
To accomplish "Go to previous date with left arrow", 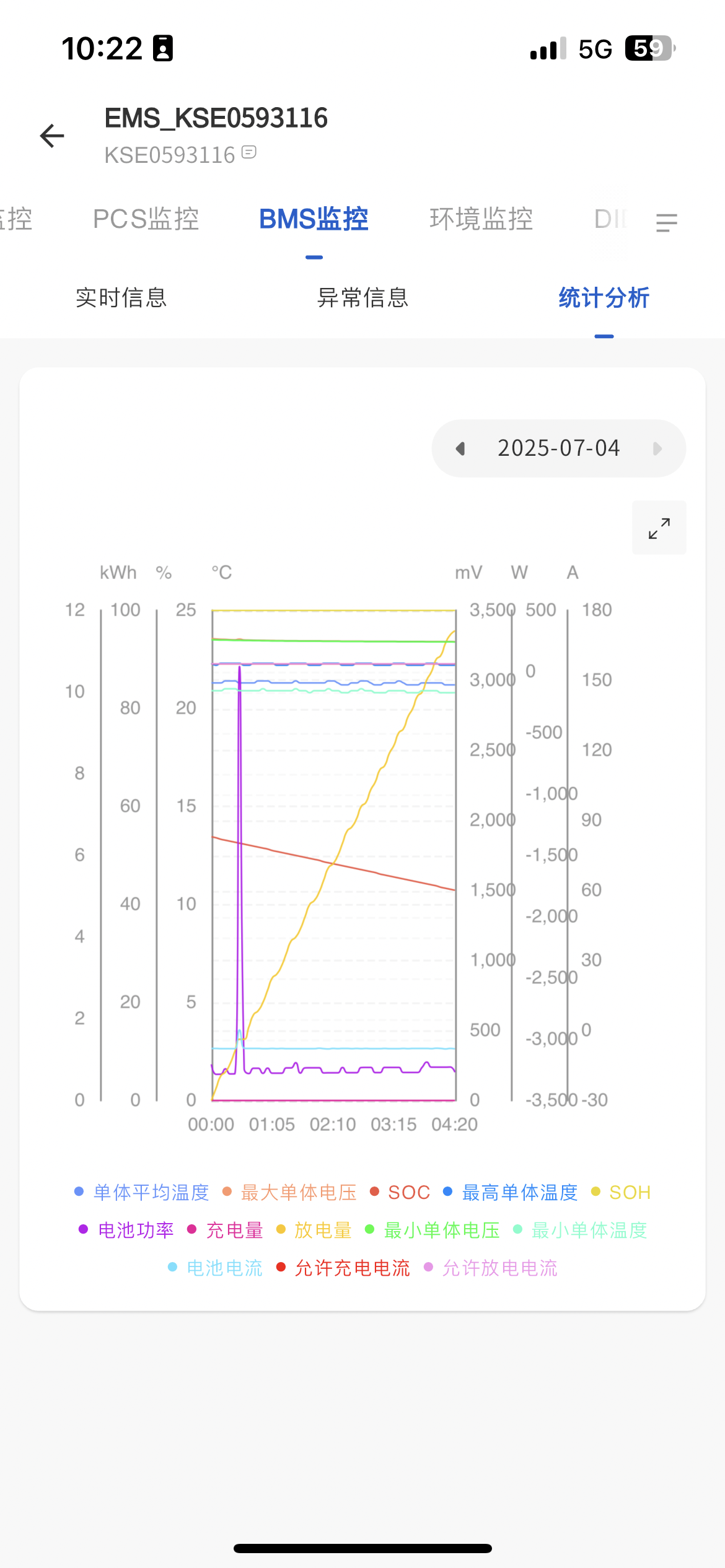I will click(x=460, y=448).
